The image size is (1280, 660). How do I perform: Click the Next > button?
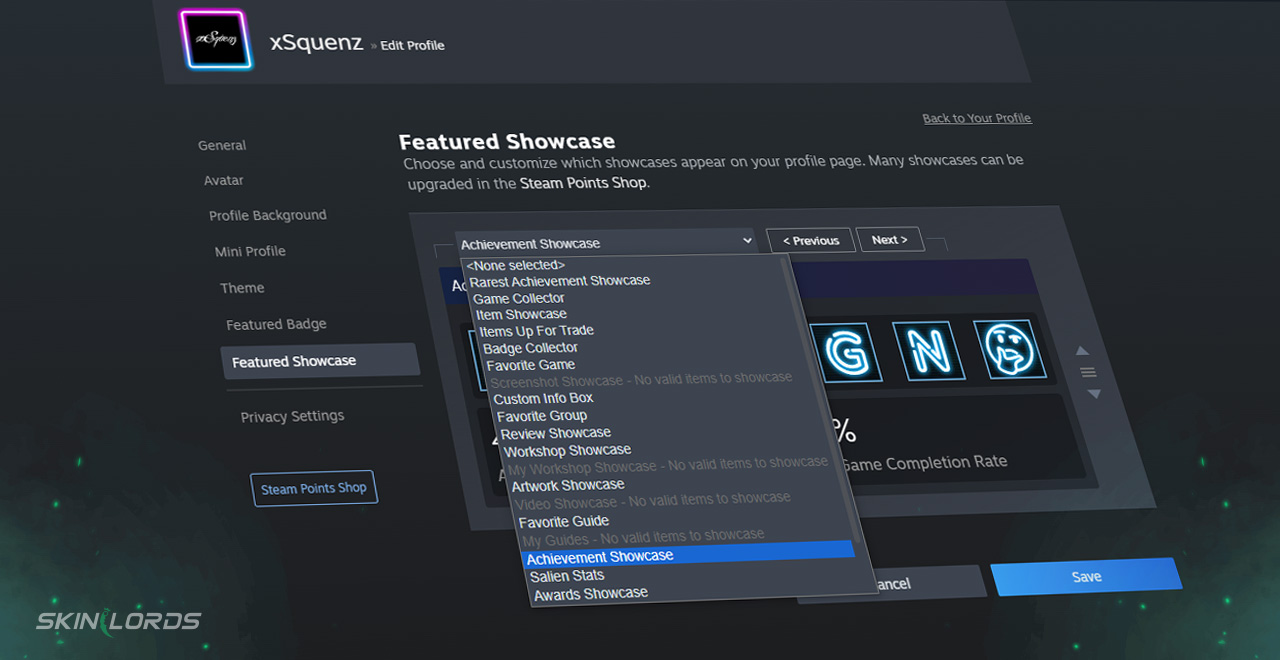[x=889, y=240]
